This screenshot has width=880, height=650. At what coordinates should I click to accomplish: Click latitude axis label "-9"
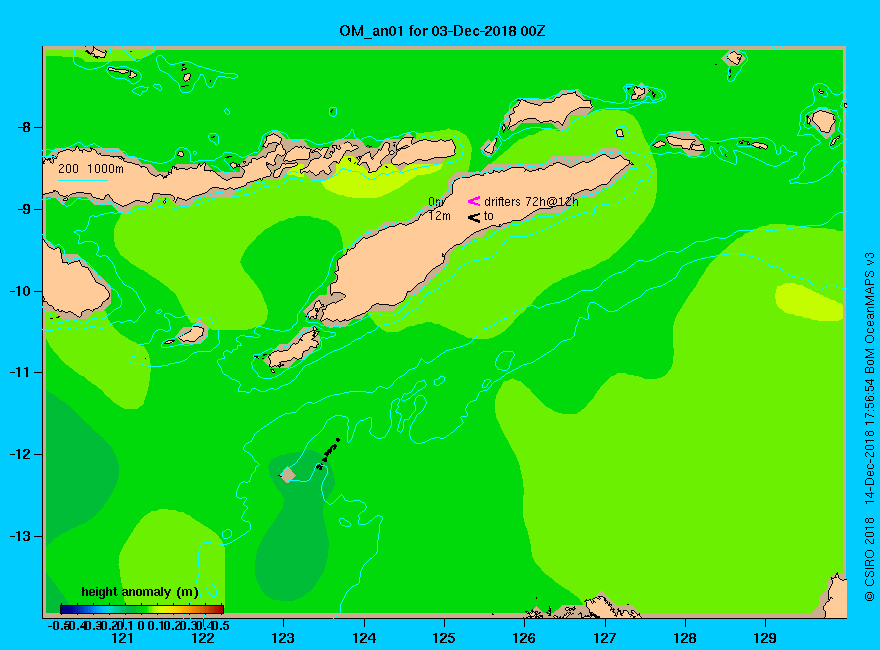click(x=24, y=209)
